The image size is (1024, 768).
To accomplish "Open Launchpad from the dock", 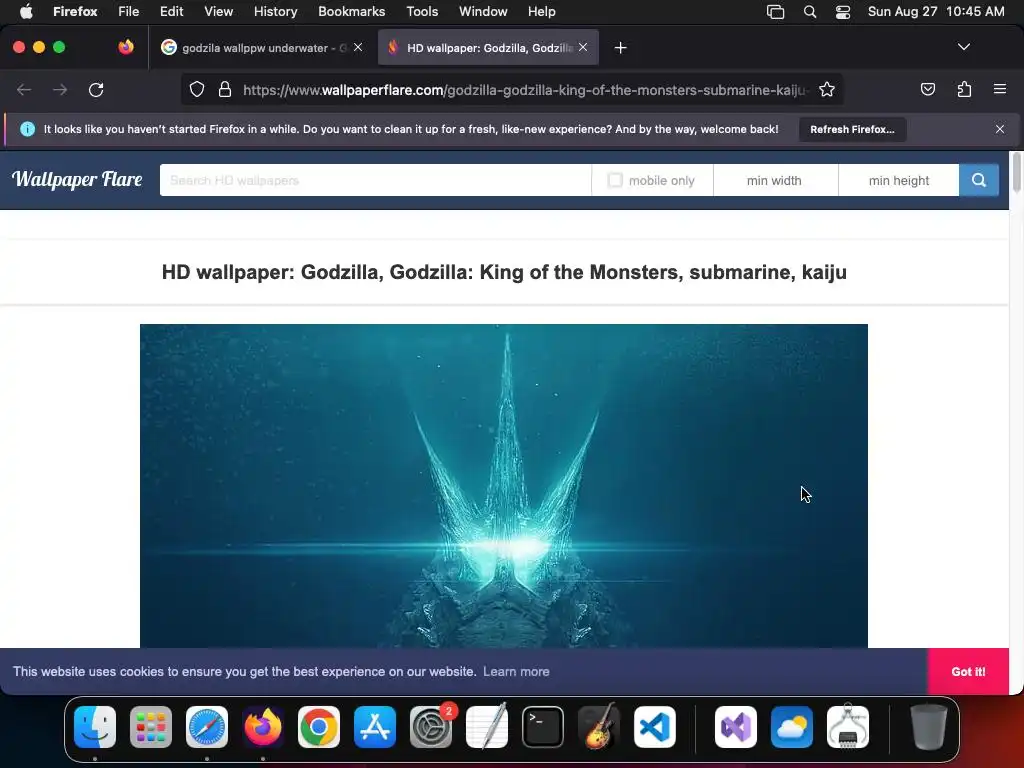I will click(151, 727).
